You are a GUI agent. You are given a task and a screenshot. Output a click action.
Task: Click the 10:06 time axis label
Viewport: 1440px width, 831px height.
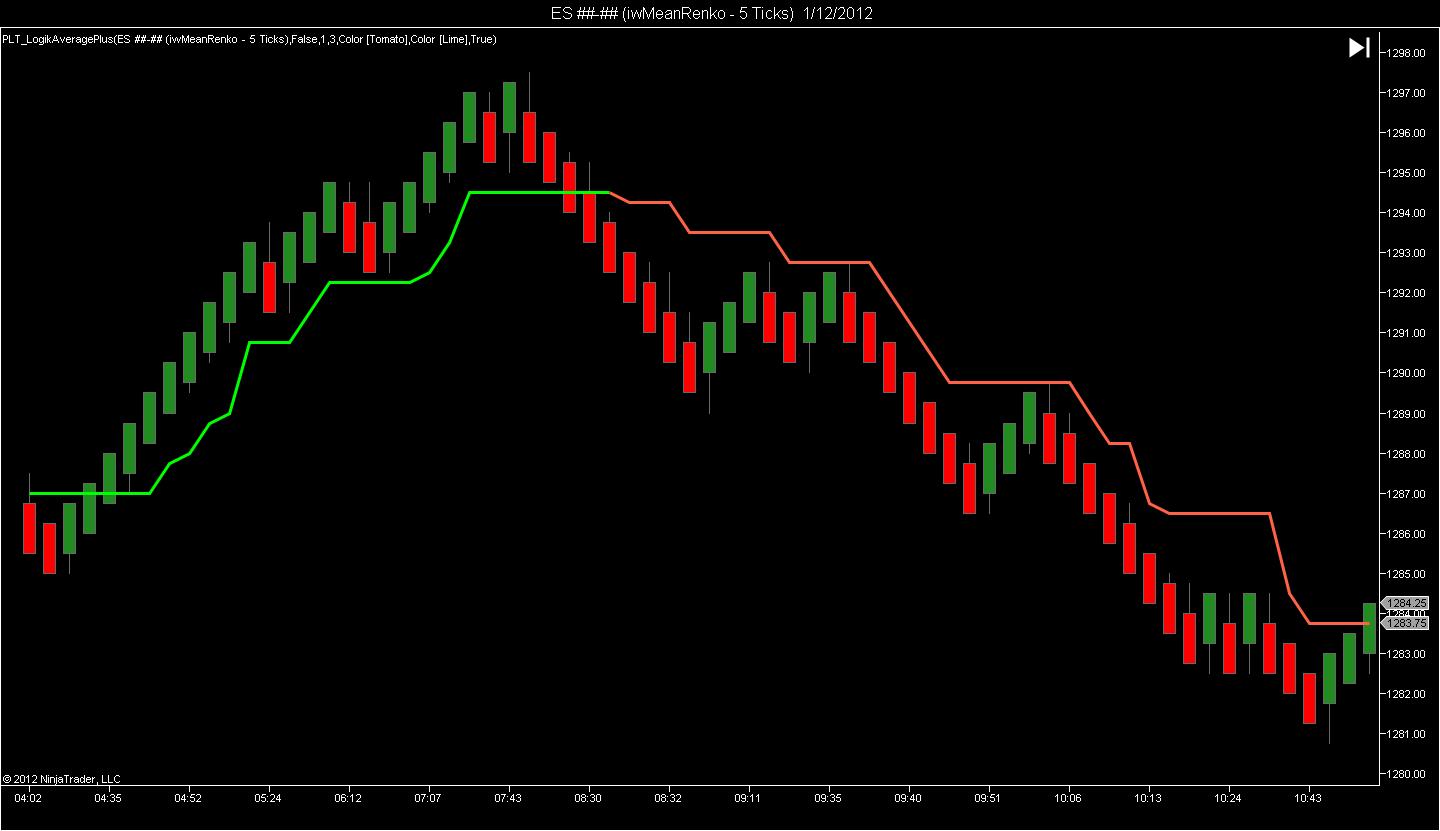pyautogui.click(x=1068, y=798)
